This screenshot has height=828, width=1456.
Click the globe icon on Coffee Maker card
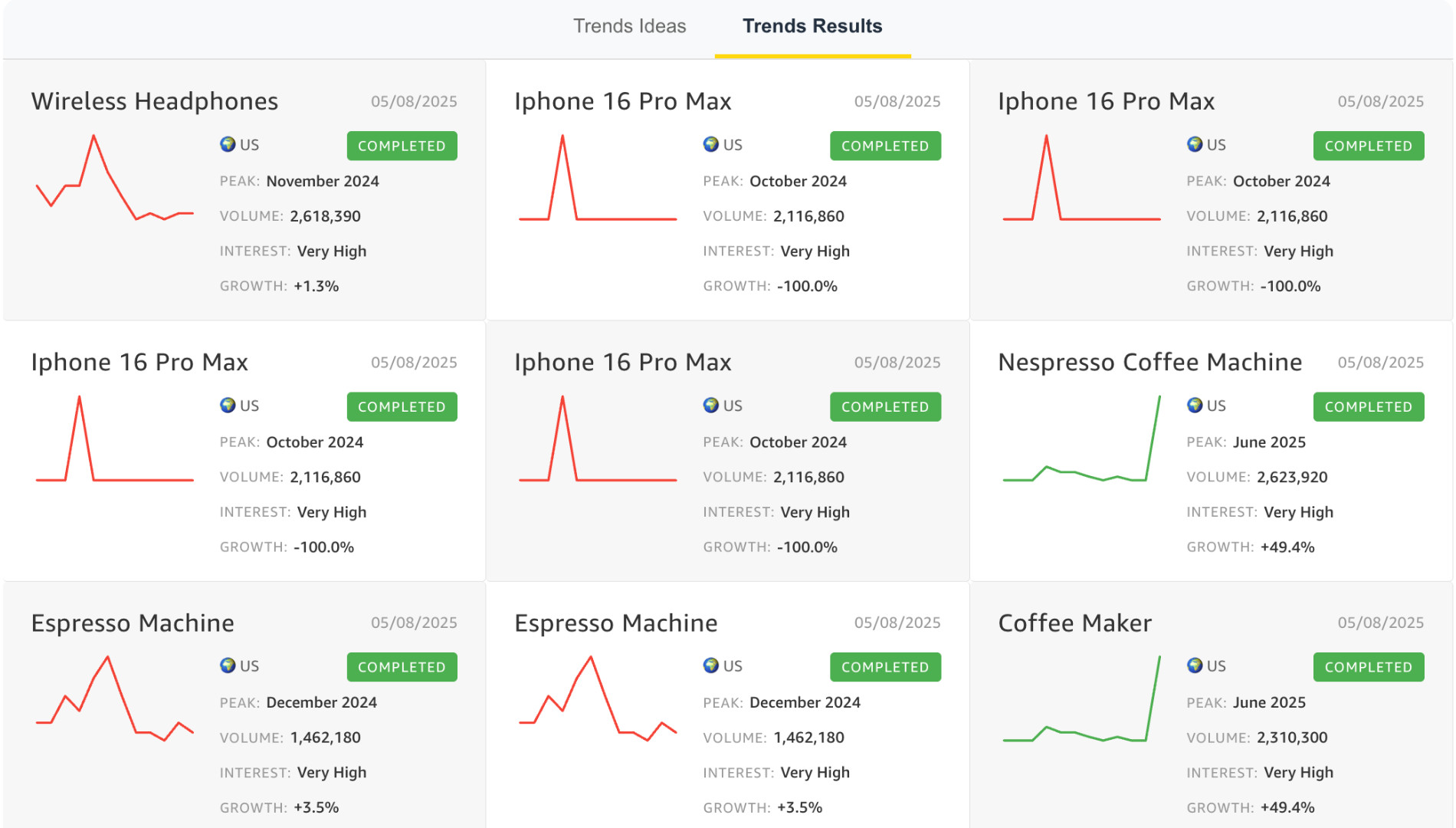click(1195, 665)
